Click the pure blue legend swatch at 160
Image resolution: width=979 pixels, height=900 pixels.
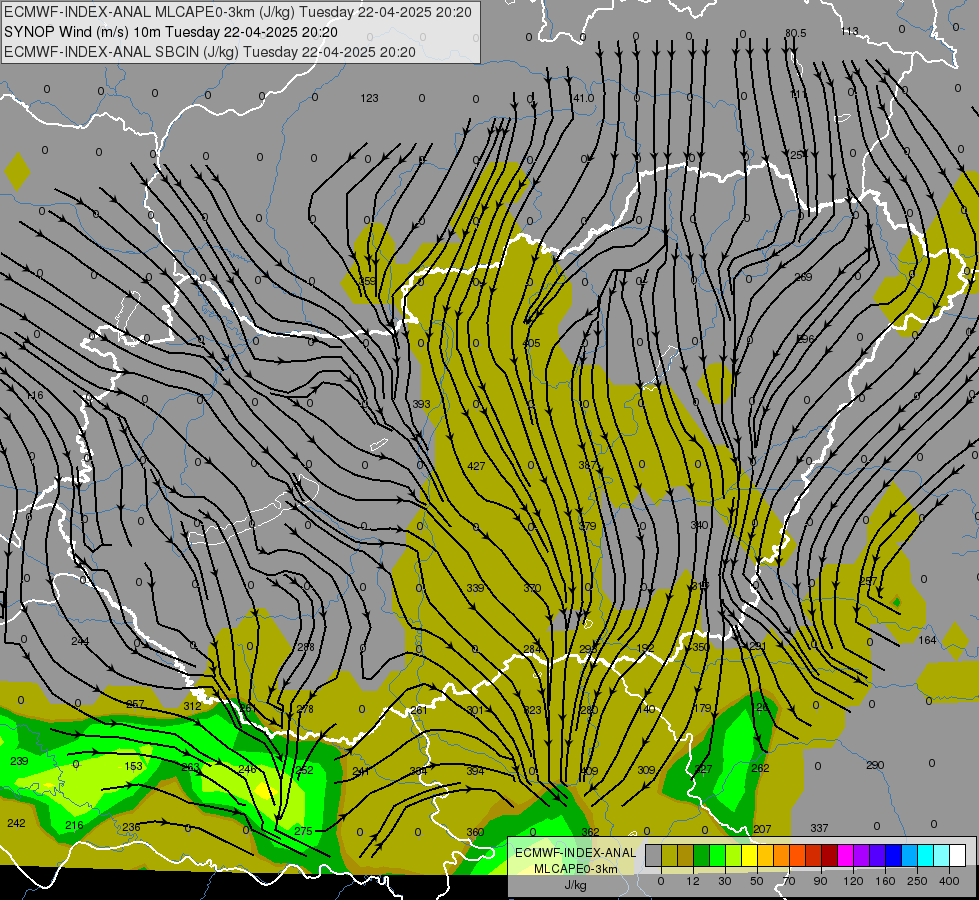click(894, 855)
